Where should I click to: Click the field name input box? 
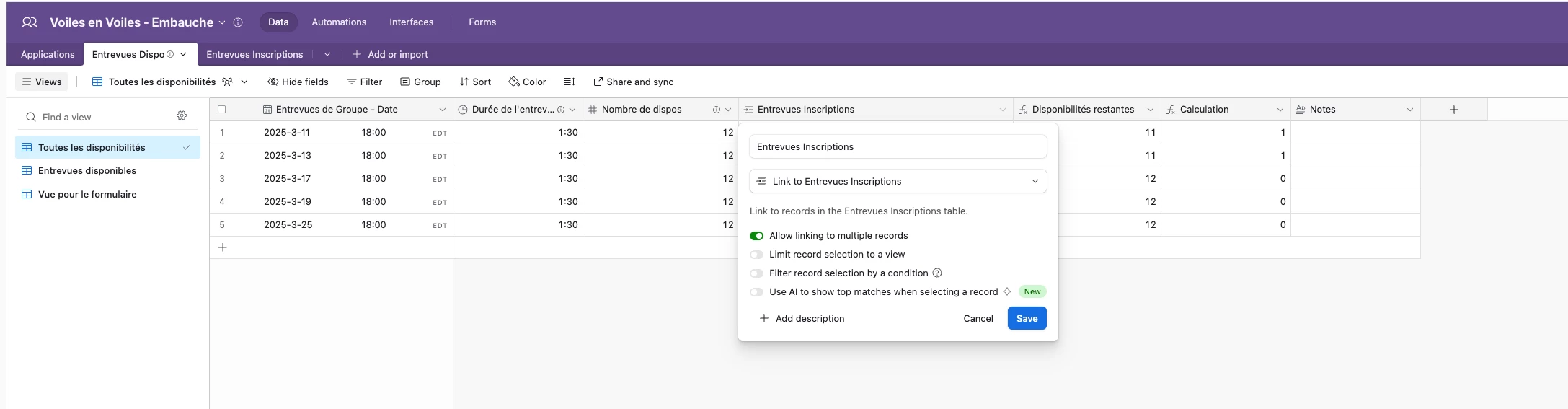click(898, 146)
